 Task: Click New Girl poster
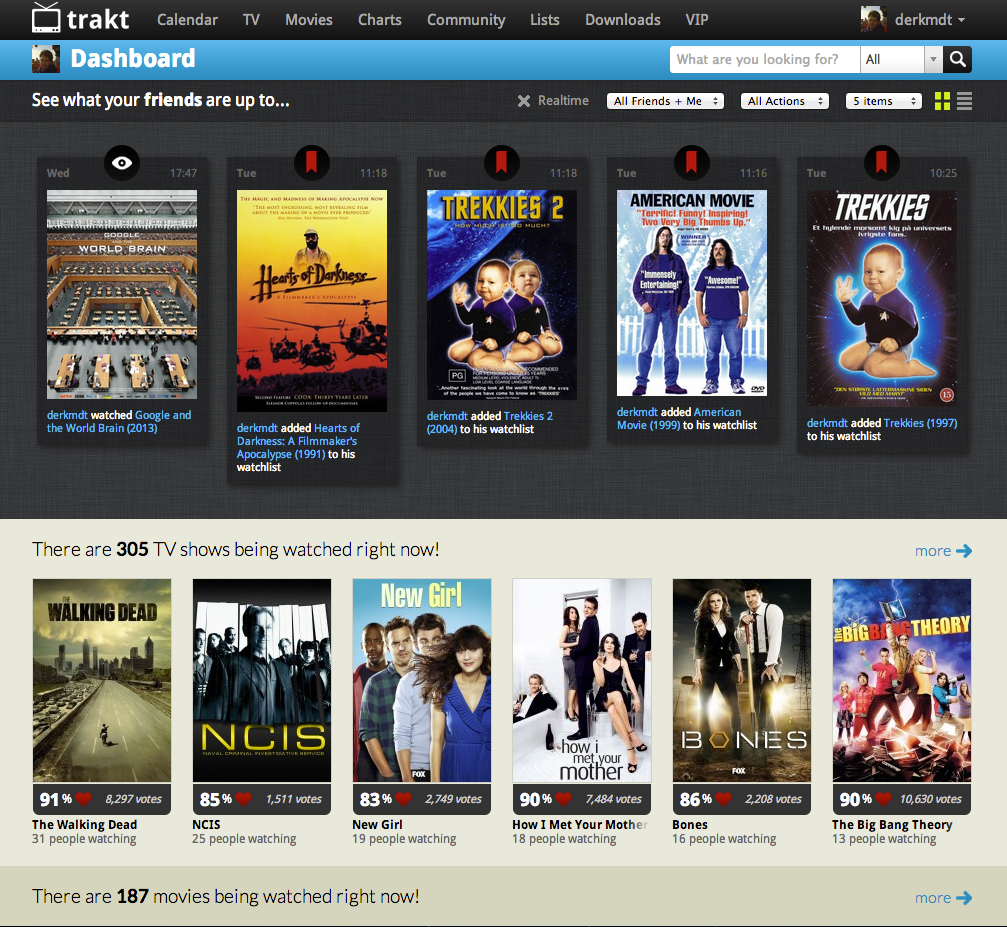(x=422, y=680)
